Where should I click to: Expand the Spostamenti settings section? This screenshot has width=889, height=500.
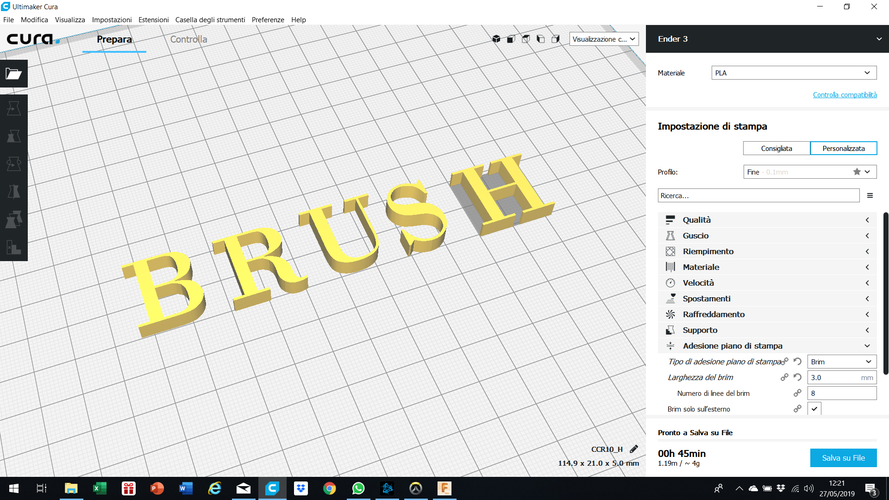(x=768, y=298)
